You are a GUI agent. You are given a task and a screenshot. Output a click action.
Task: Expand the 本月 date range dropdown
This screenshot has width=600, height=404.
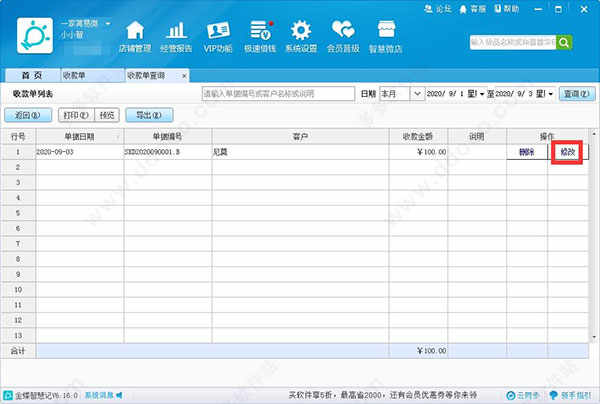tap(417, 94)
